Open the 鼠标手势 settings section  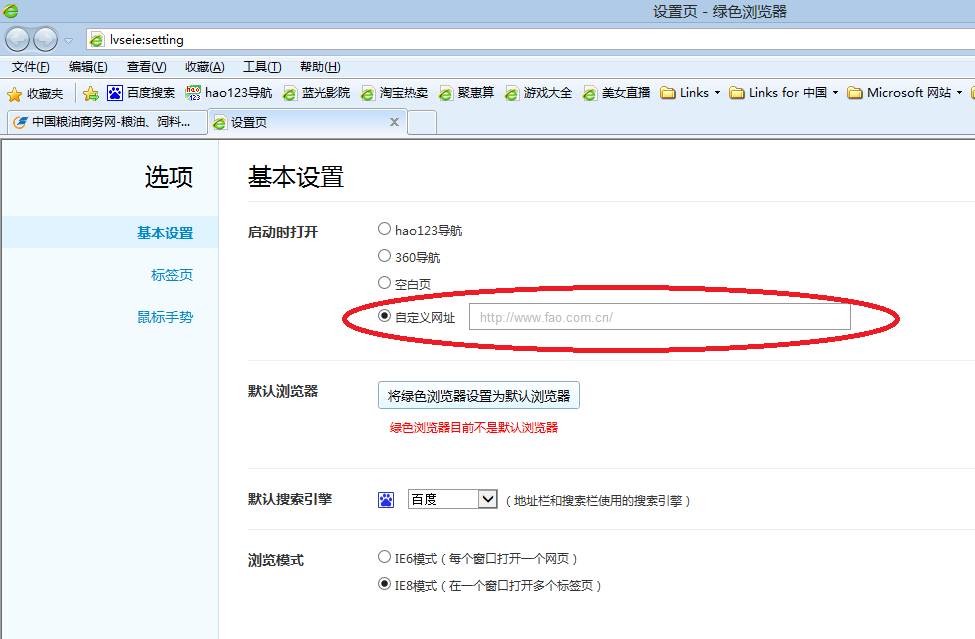[x=165, y=317]
